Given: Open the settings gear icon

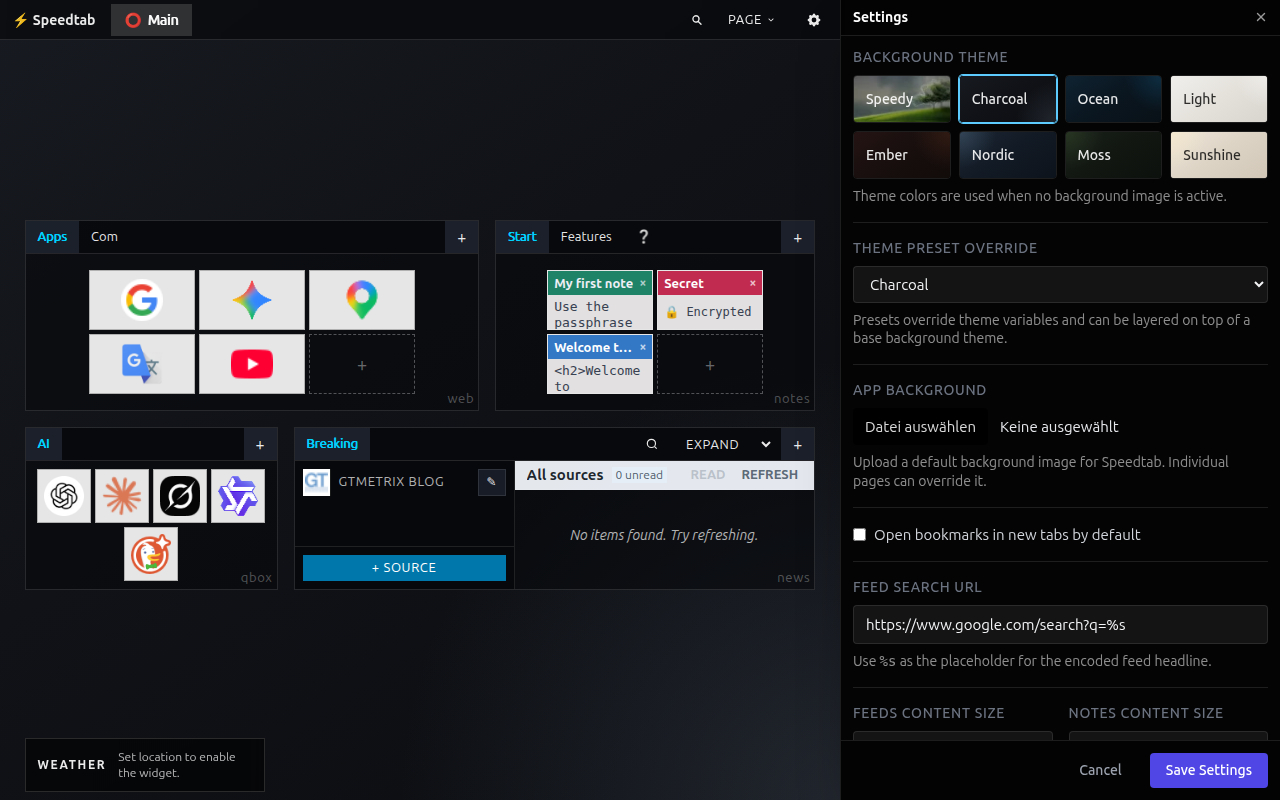Looking at the screenshot, I should 814,20.
